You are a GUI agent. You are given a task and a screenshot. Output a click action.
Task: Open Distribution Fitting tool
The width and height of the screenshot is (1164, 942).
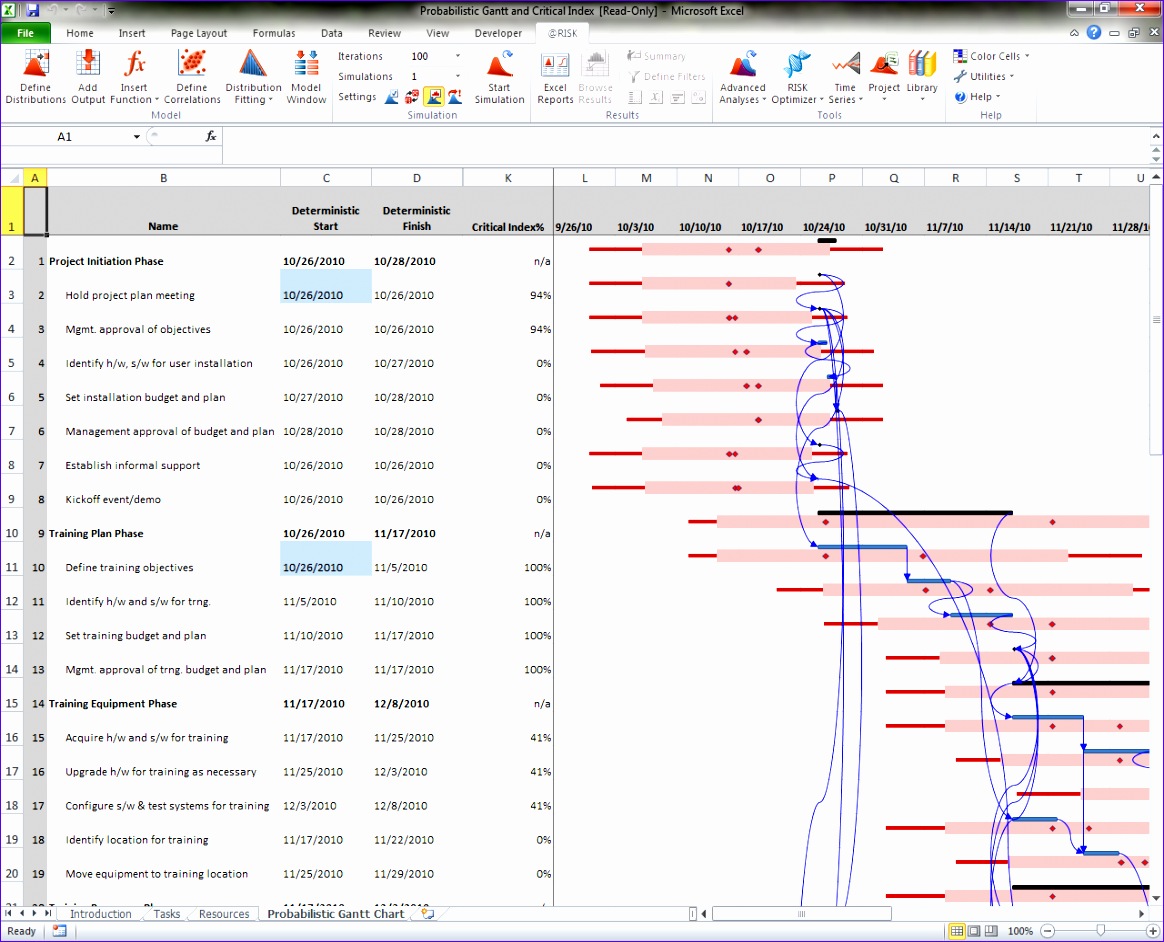click(x=252, y=76)
